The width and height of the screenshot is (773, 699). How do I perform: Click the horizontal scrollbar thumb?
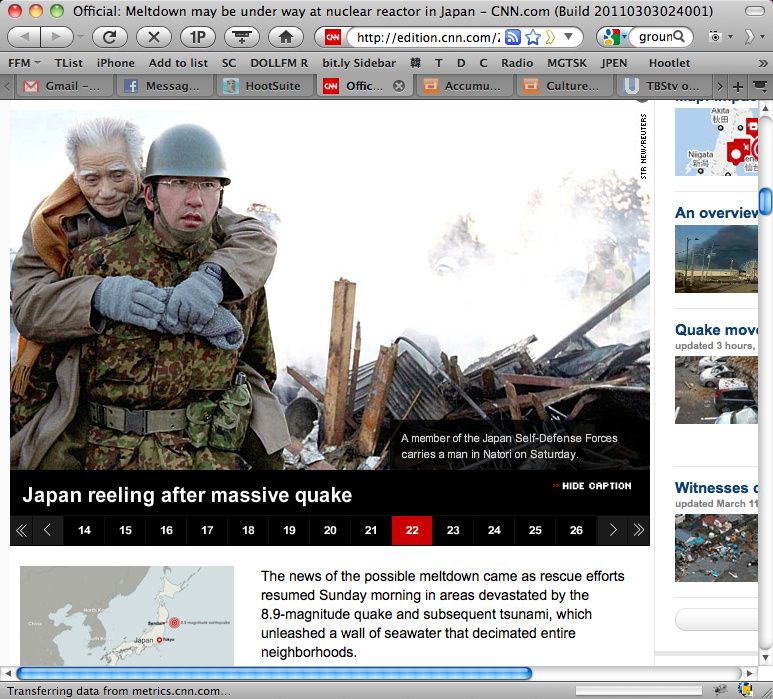point(273,673)
